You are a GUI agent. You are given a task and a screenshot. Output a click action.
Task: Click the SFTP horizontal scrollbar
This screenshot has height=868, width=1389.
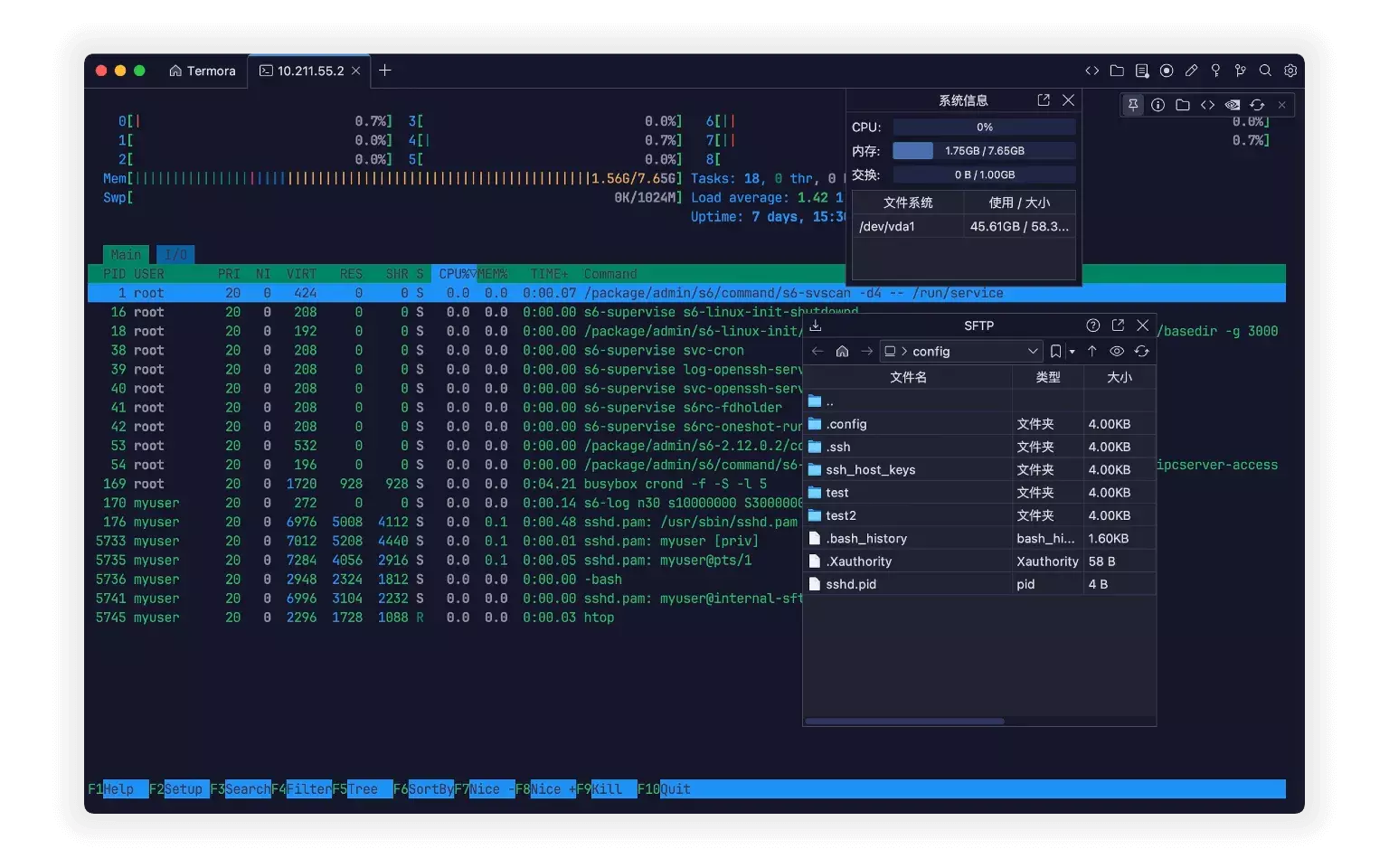(904, 721)
